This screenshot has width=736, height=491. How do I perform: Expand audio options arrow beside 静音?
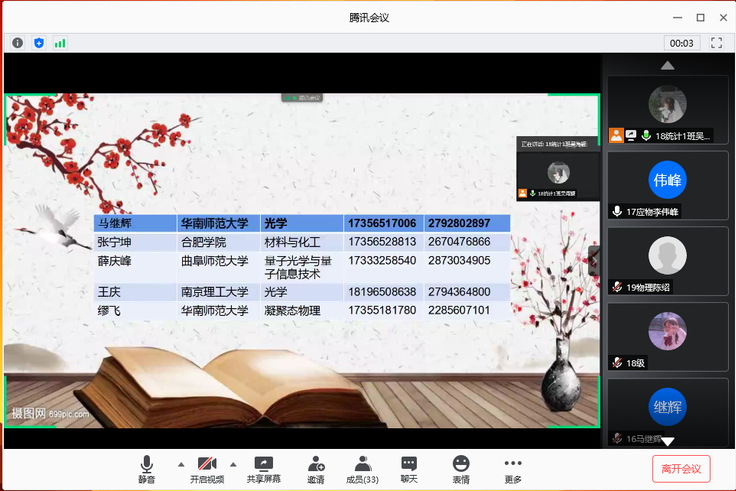click(181, 464)
